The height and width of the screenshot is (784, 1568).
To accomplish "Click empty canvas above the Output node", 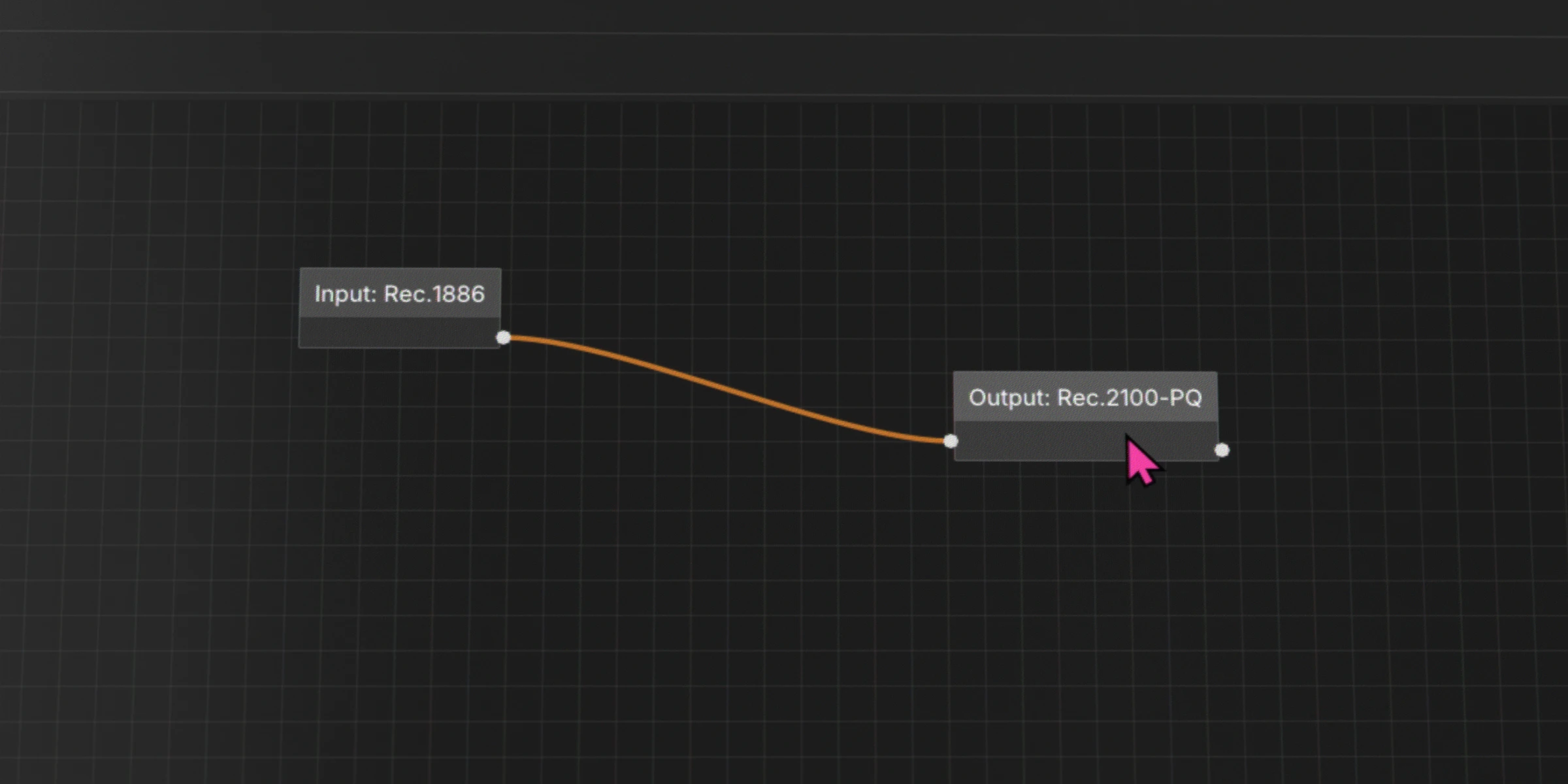I will pyautogui.click(x=1085, y=261).
